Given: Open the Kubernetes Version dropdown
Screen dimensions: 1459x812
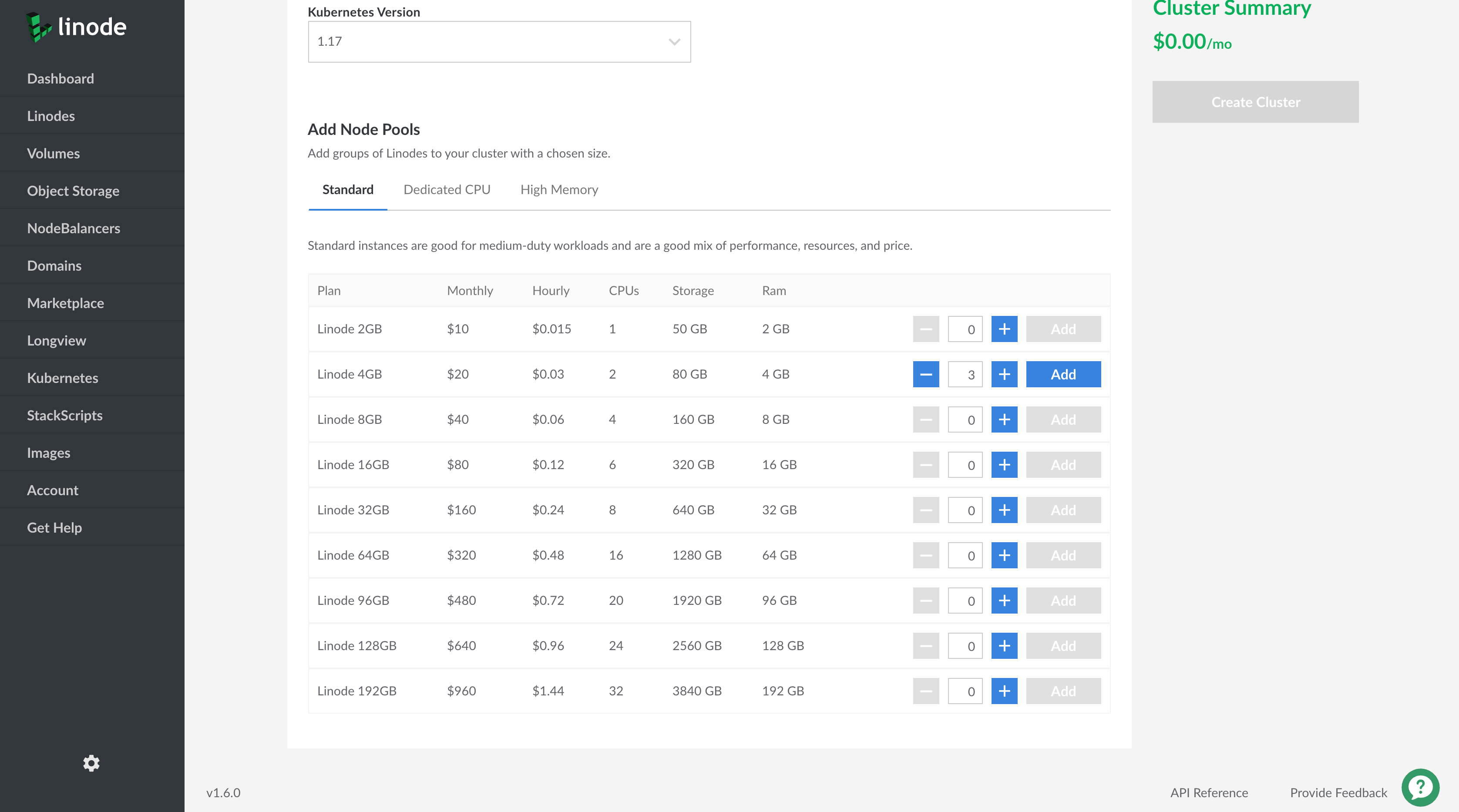Looking at the screenshot, I should tap(498, 42).
